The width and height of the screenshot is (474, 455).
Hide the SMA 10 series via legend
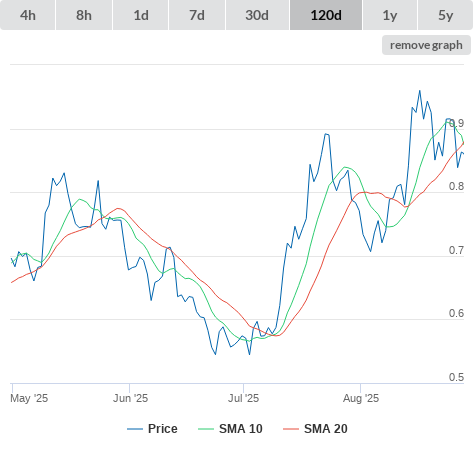[241, 429]
